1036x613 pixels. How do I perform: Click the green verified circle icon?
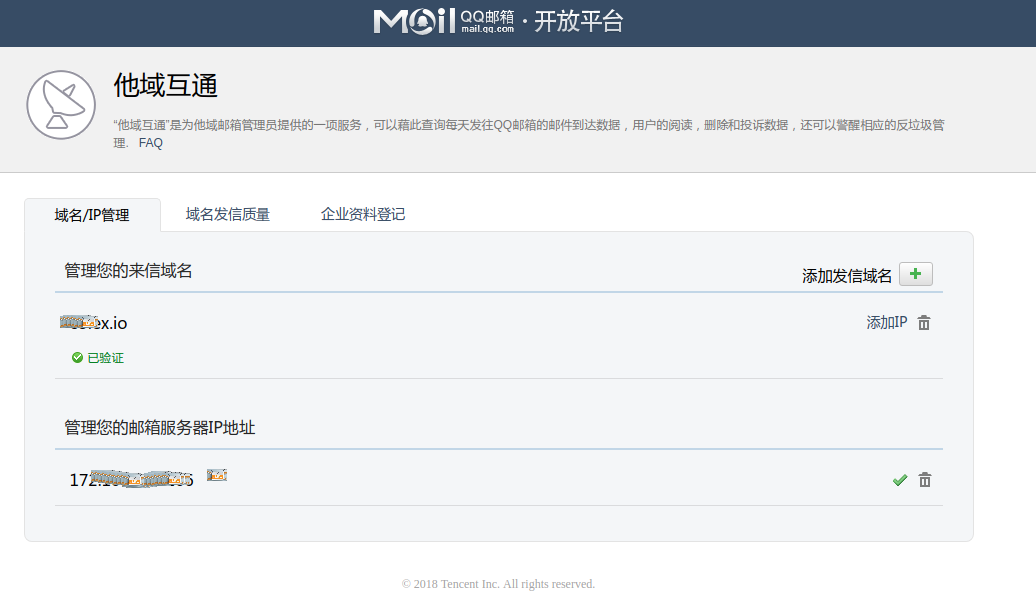coord(77,357)
